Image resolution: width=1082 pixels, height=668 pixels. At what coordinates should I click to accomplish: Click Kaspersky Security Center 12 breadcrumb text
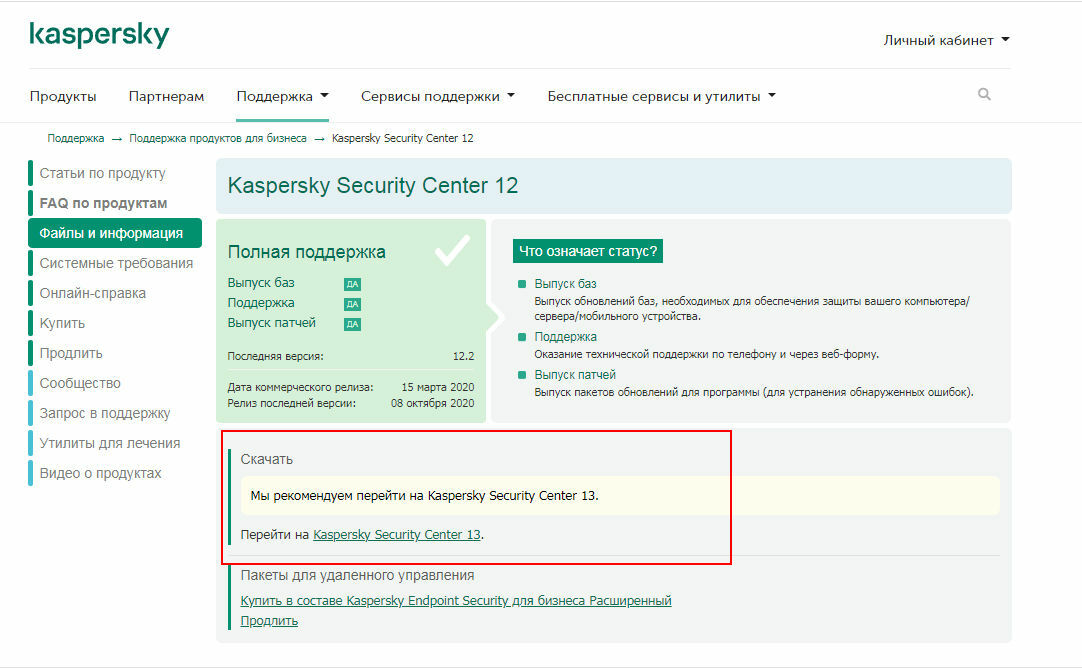tap(402, 138)
